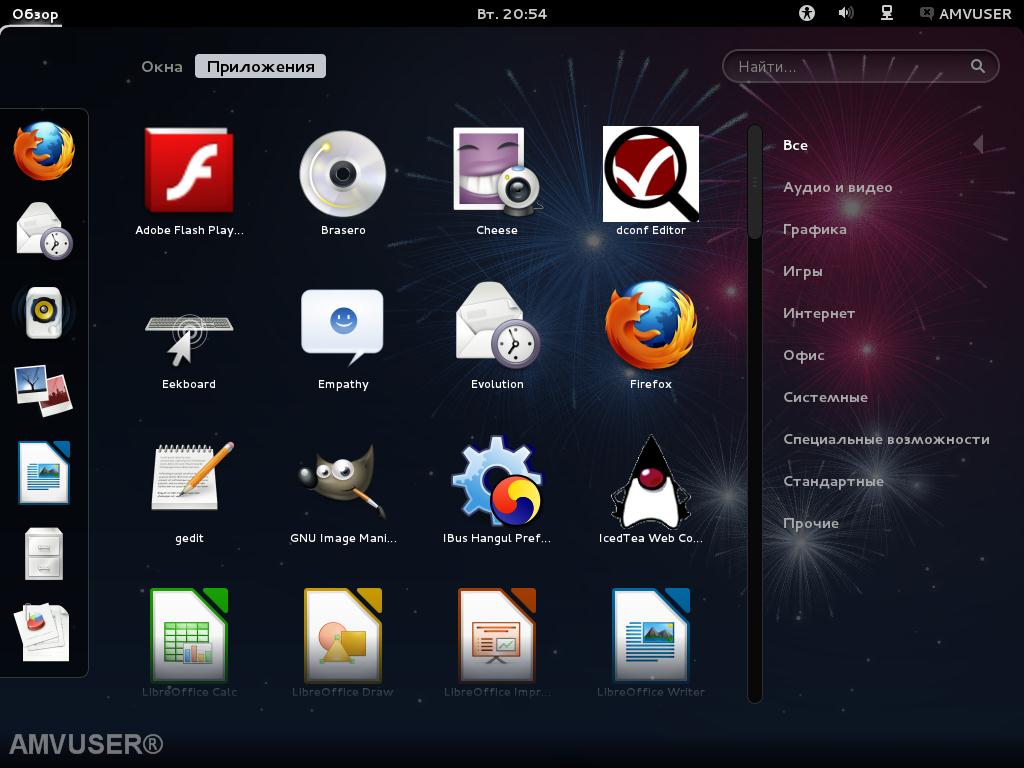Open the Brasero disc burner

click(x=343, y=182)
